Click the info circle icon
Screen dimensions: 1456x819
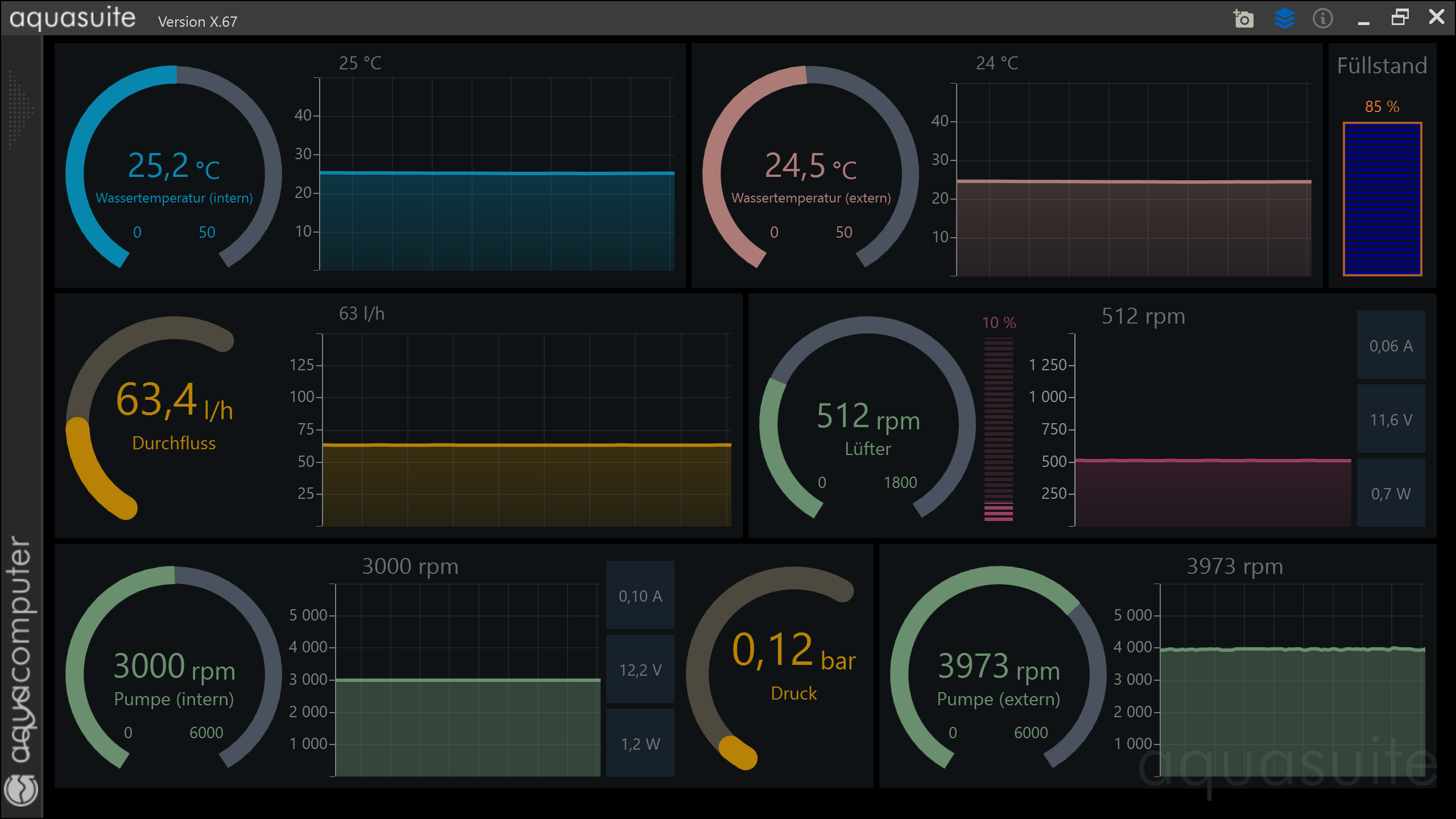point(1322,19)
